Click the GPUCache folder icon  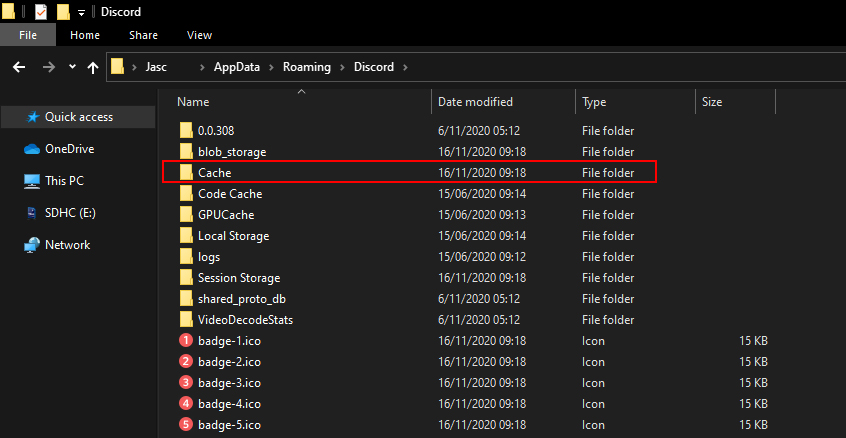click(x=186, y=214)
